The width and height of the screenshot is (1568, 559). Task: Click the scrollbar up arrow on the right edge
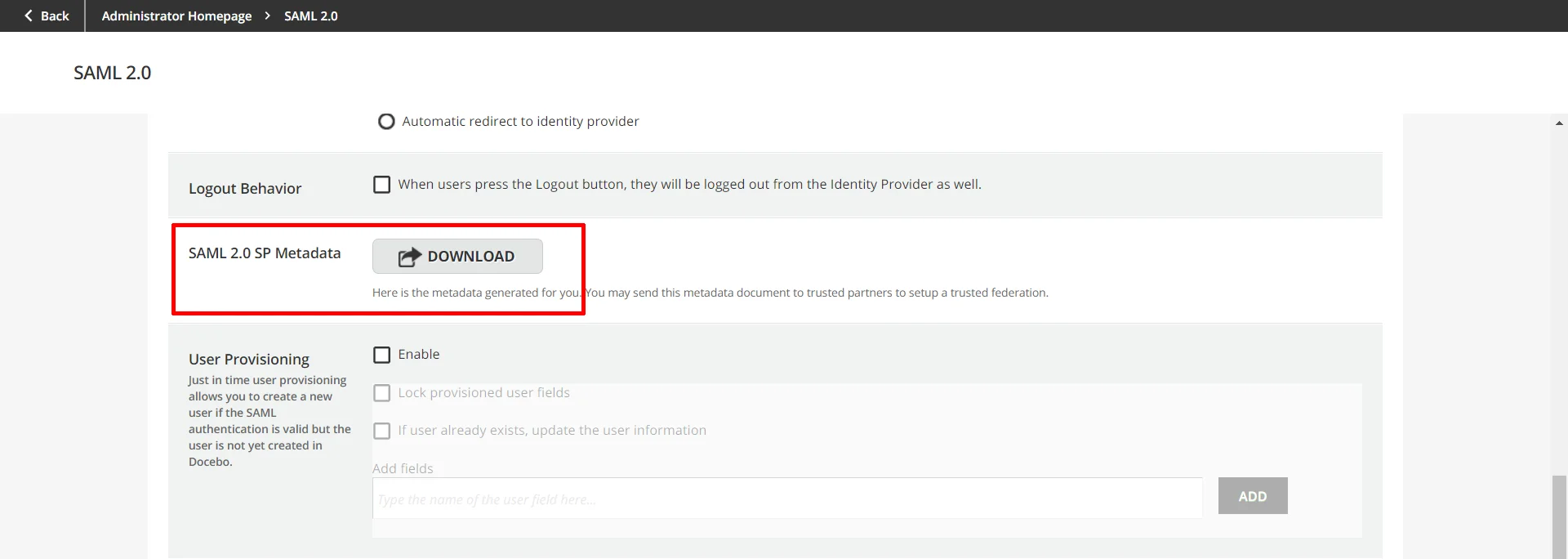(x=1558, y=123)
